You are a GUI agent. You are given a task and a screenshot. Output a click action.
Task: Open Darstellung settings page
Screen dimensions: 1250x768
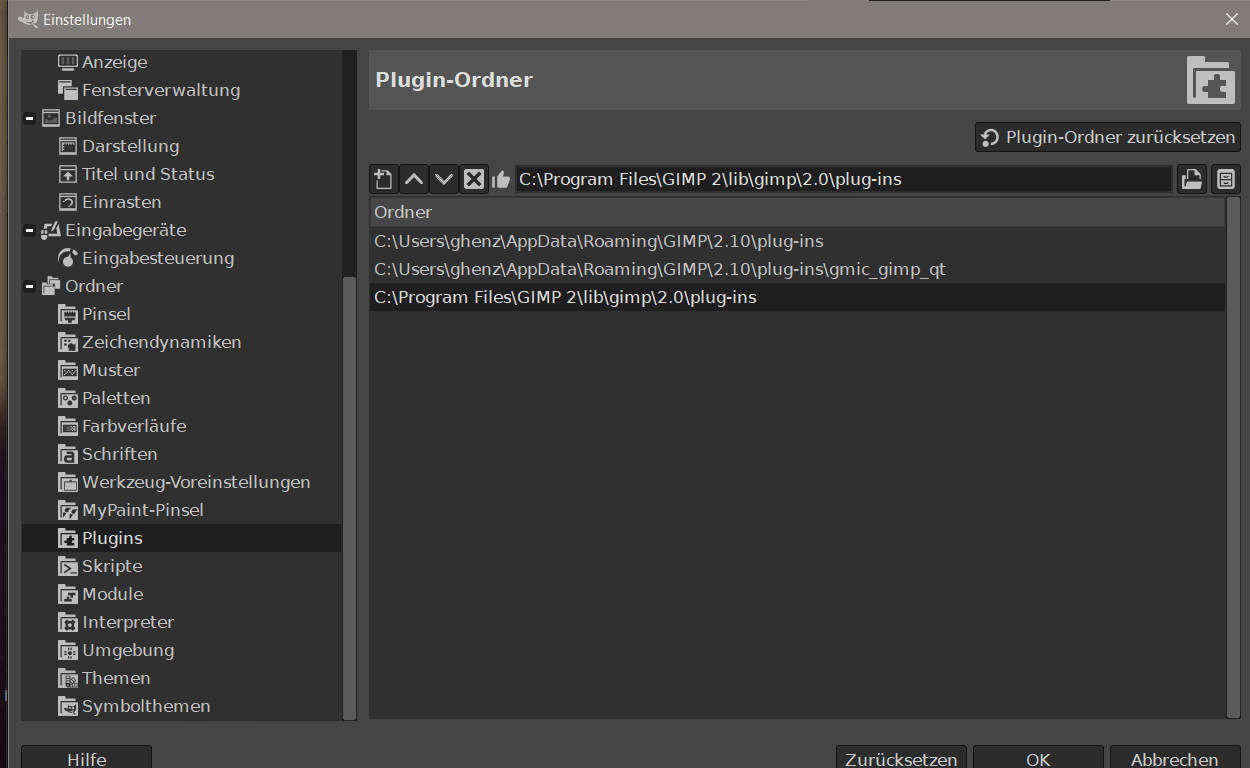pyautogui.click(x=130, y=146)
